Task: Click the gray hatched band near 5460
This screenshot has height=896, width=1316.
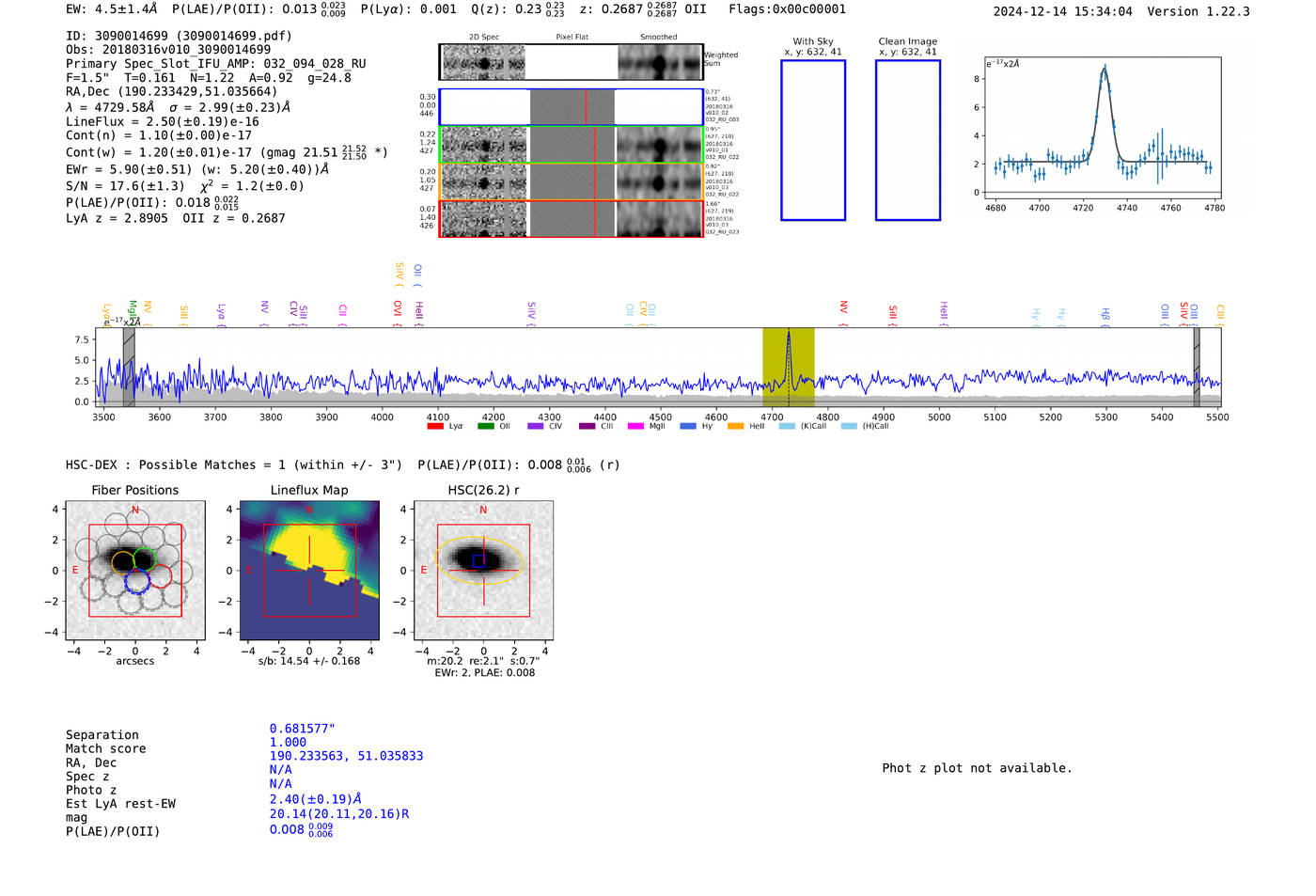Action: [1197, 368]
